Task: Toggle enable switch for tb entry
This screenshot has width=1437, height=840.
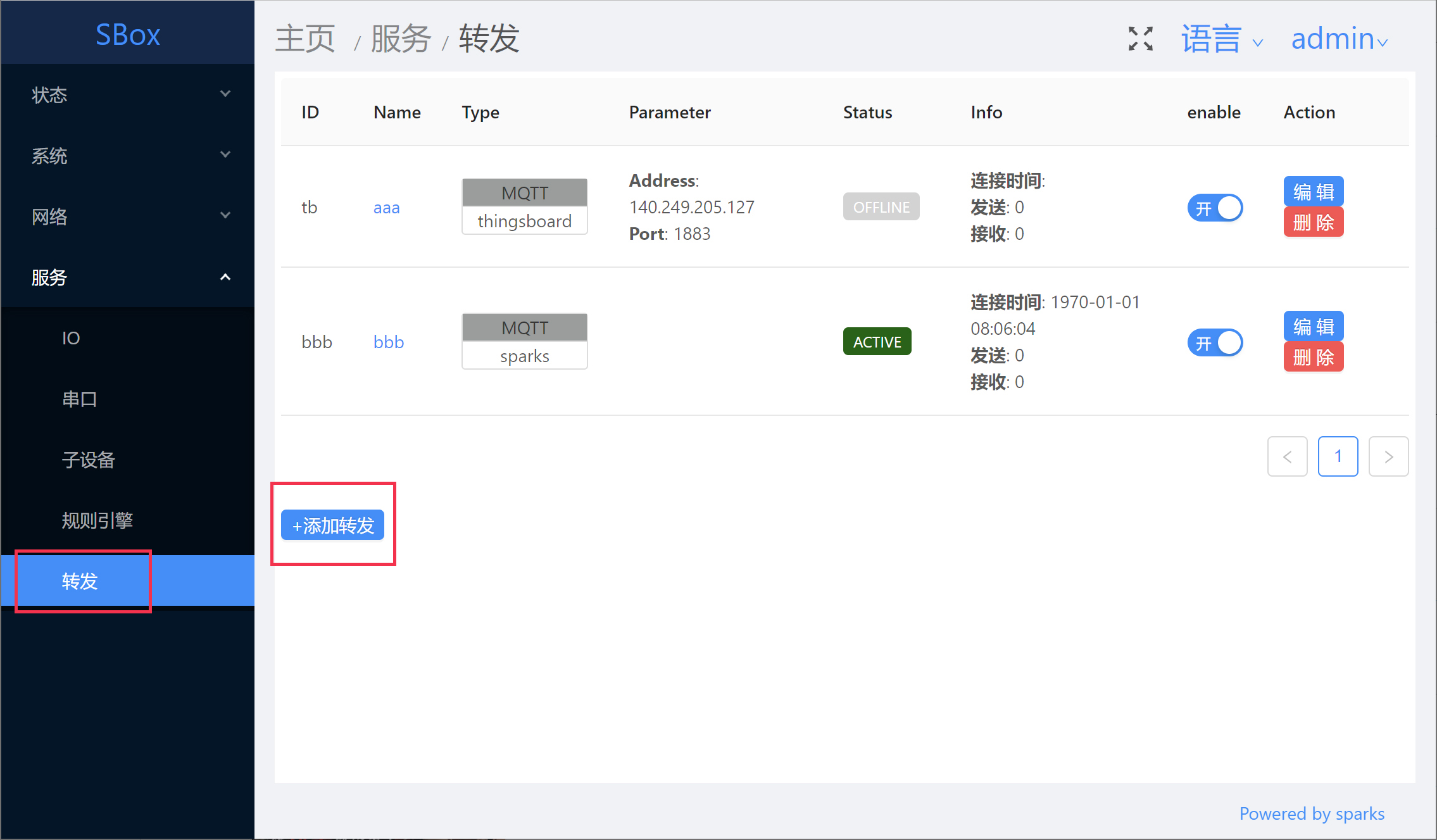Action: tap(1215, 207)
